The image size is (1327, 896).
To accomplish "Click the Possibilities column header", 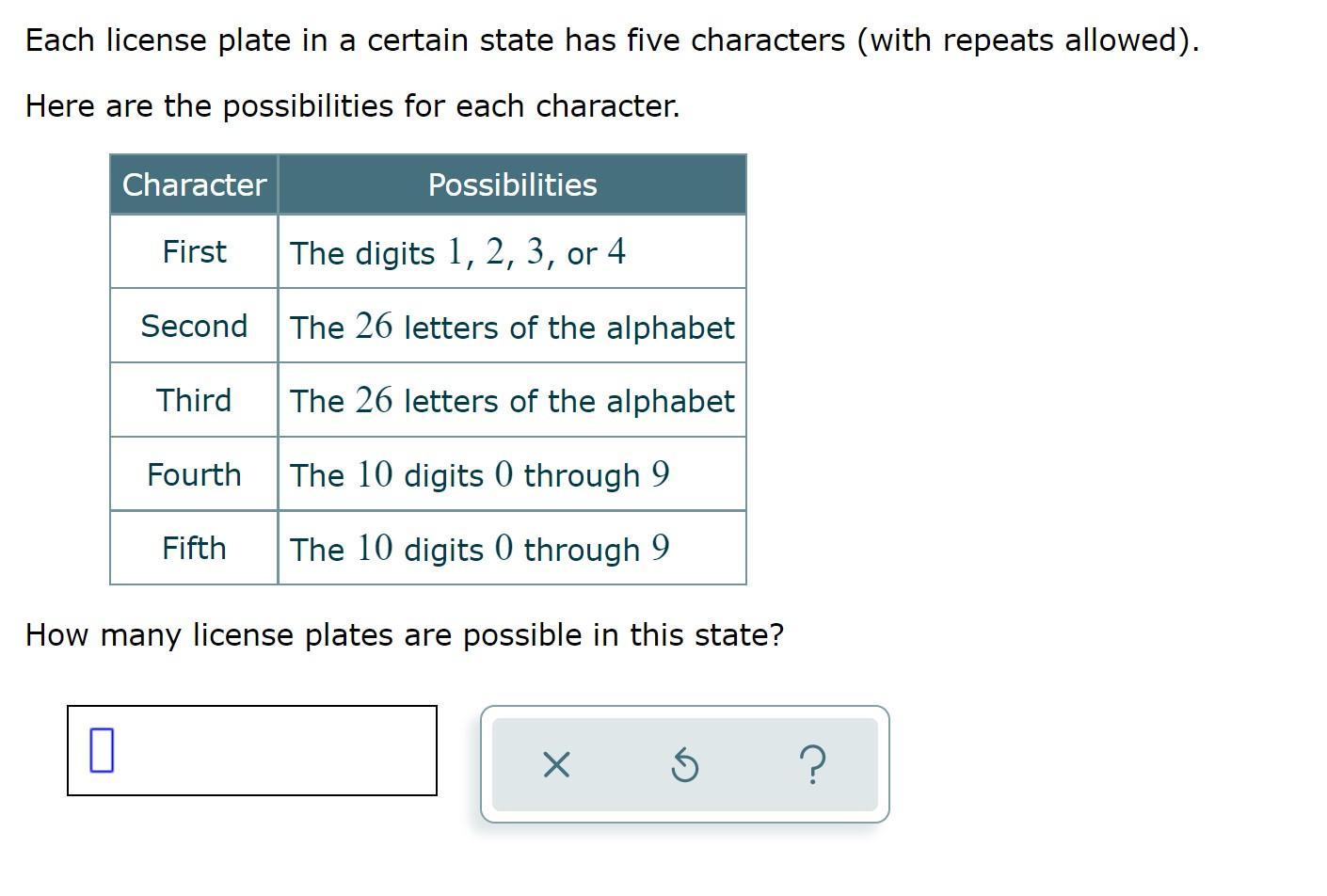I will (512, 184).
